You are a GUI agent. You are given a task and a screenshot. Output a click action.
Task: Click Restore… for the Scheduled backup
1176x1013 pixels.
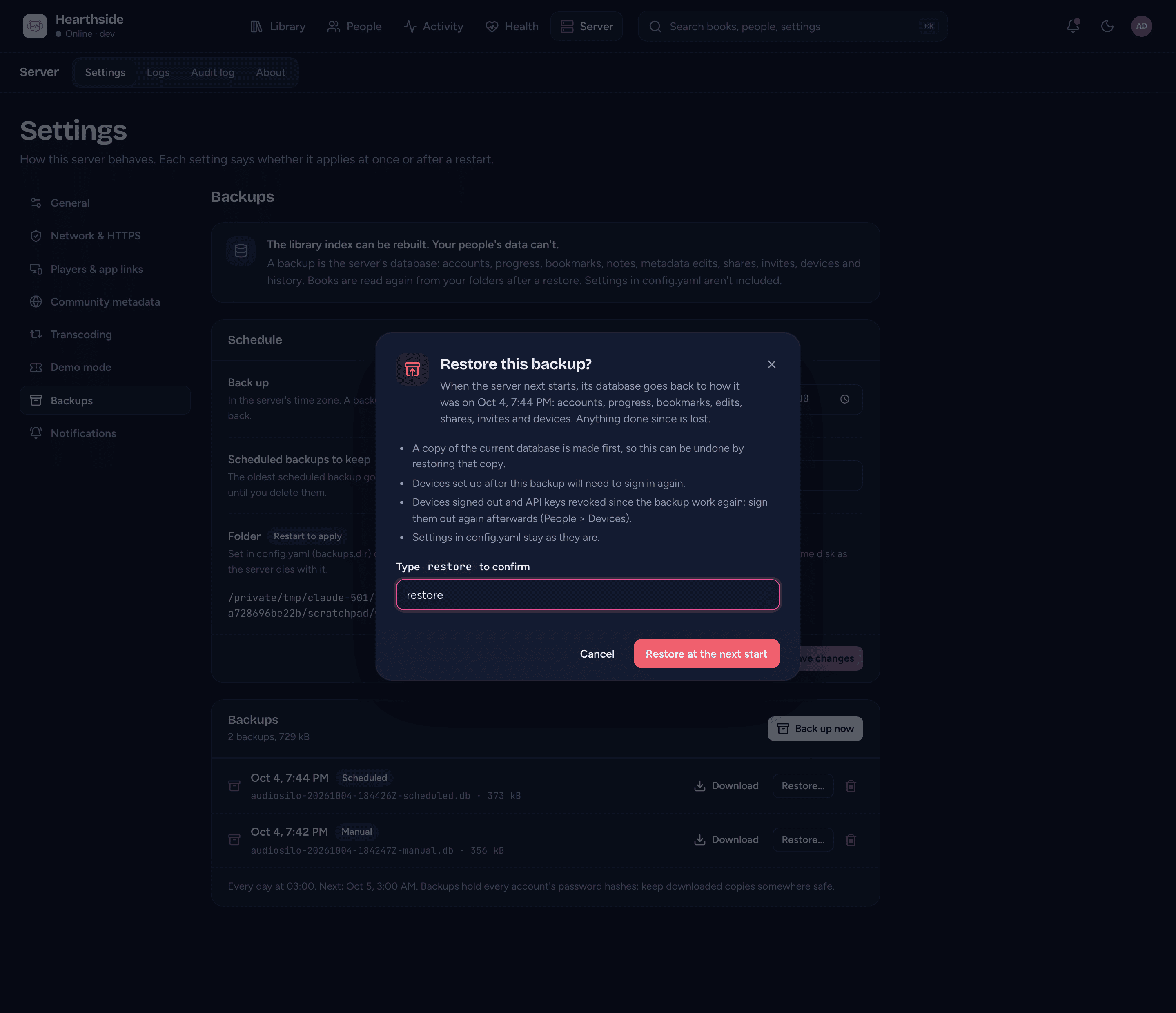803,786
